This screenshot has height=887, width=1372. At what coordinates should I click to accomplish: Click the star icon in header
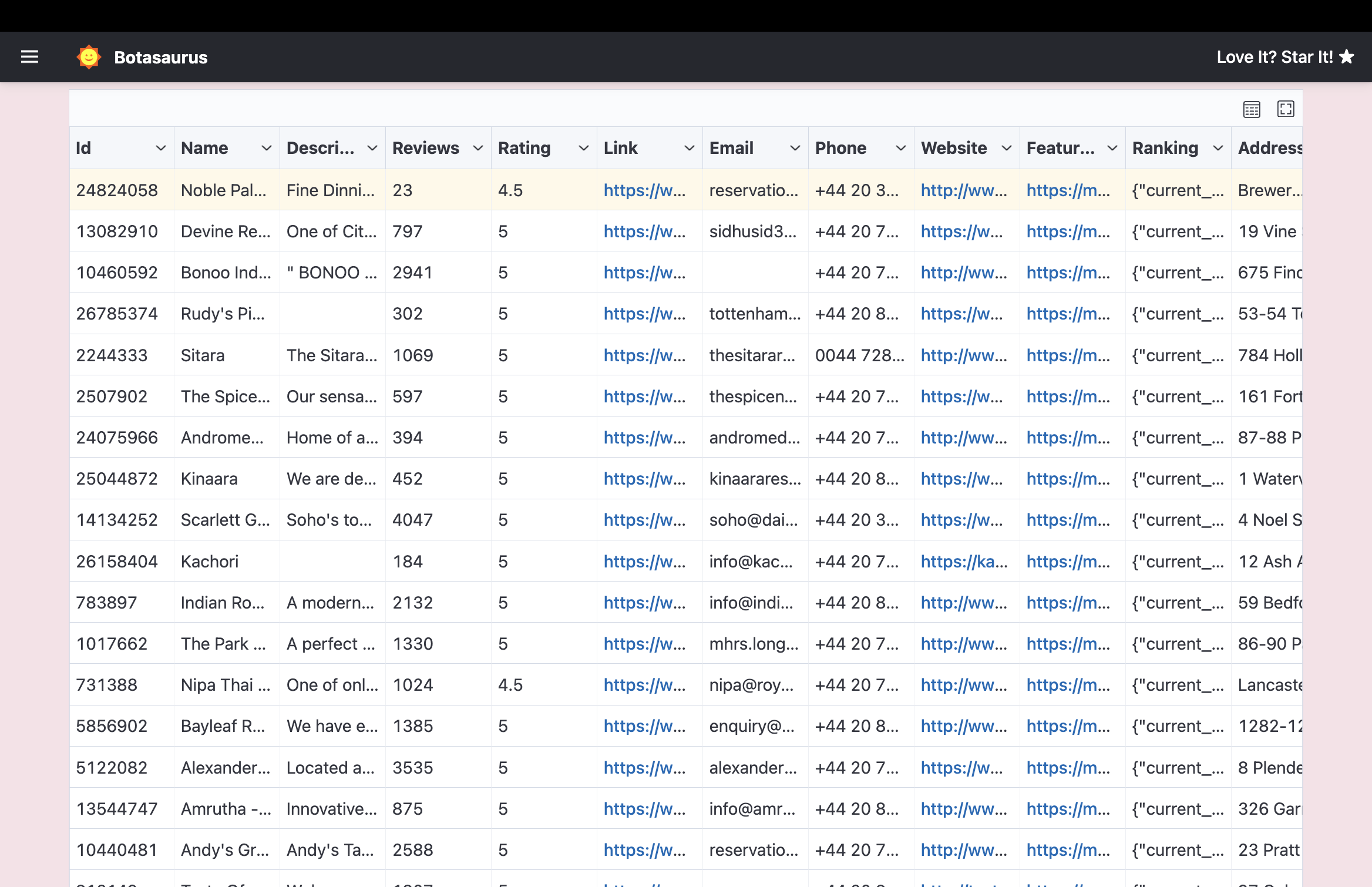point(1347,57)
